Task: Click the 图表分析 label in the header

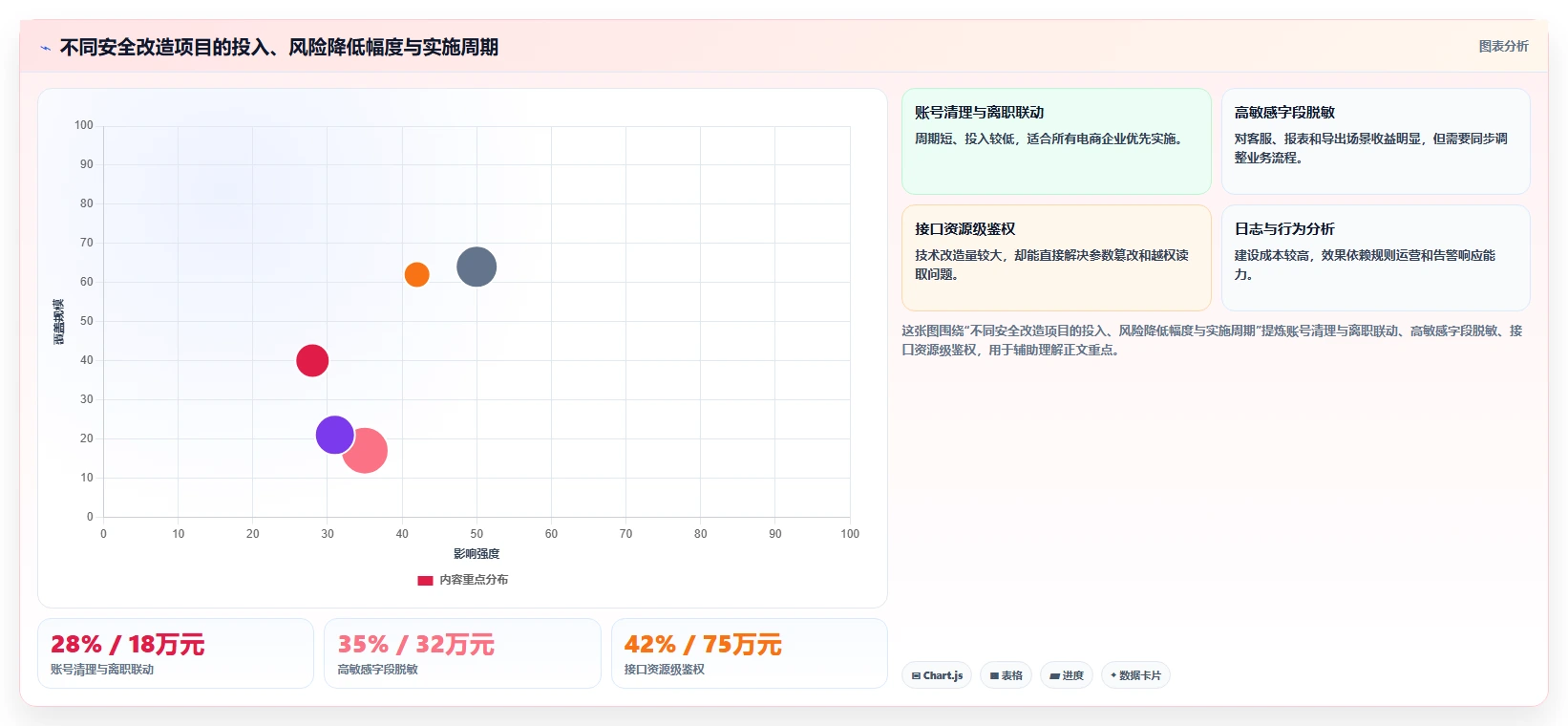Action: pyautogui.click(x=1503, y=46)
